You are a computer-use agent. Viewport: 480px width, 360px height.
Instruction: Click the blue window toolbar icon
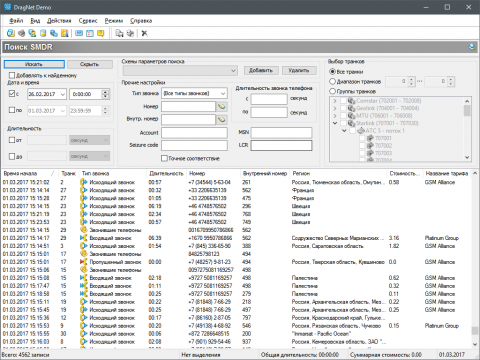(x=11, y=33)
